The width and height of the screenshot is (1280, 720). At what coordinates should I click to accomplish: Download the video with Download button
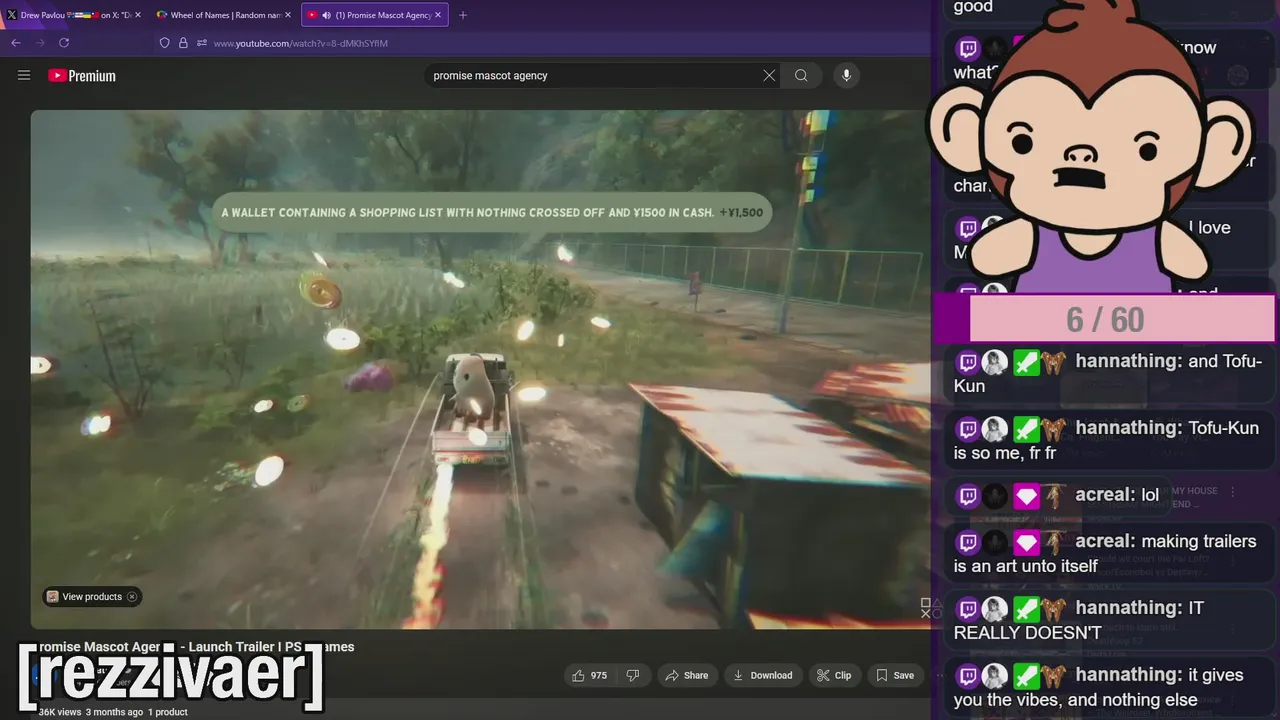coord(763,676)
